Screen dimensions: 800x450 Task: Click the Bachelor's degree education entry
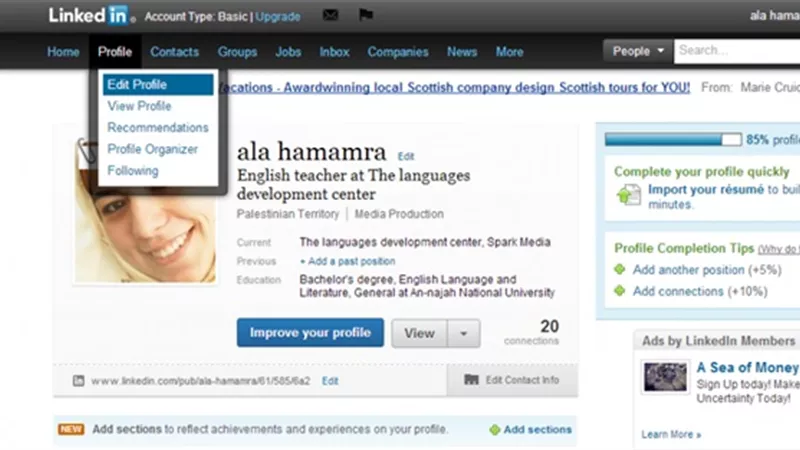click(x=427, y=286)
